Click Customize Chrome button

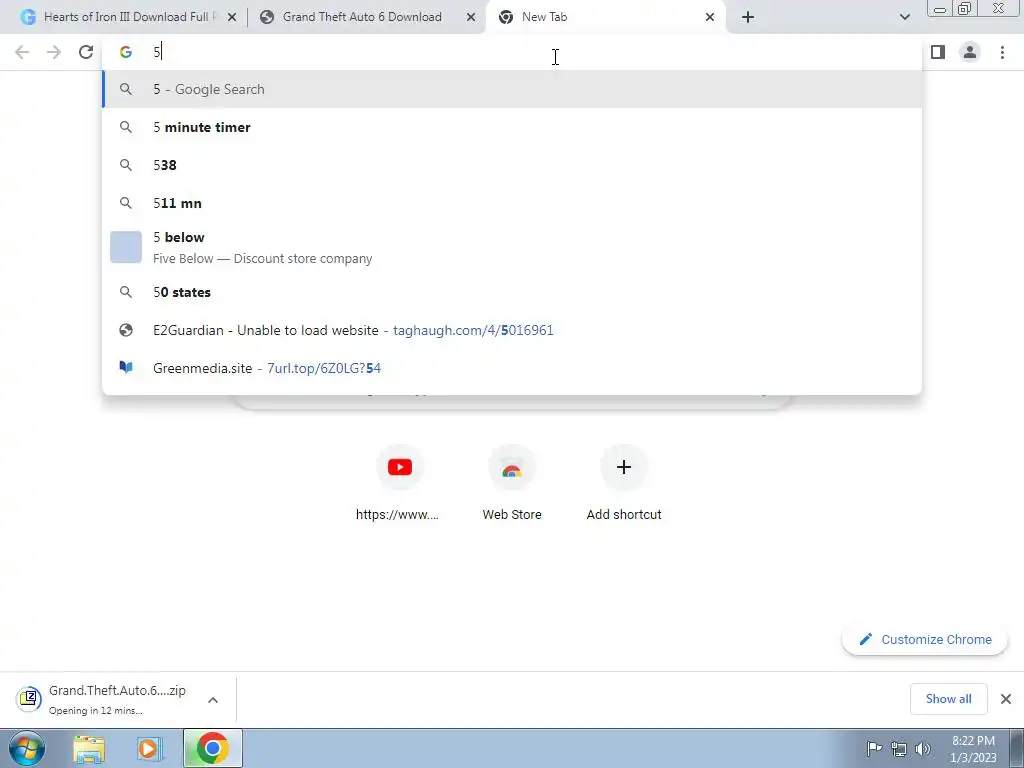pos(925,639)
